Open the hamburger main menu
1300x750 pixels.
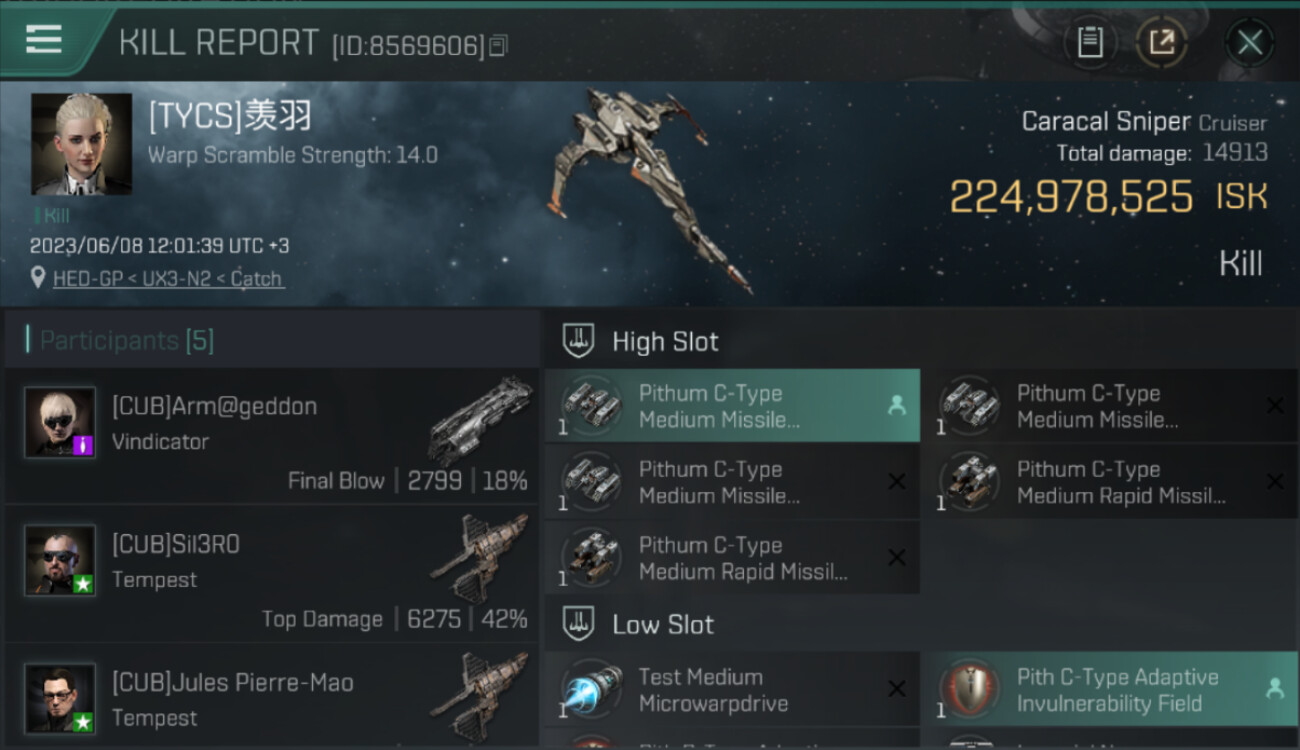pyautogui.click(x=43, y=40)
